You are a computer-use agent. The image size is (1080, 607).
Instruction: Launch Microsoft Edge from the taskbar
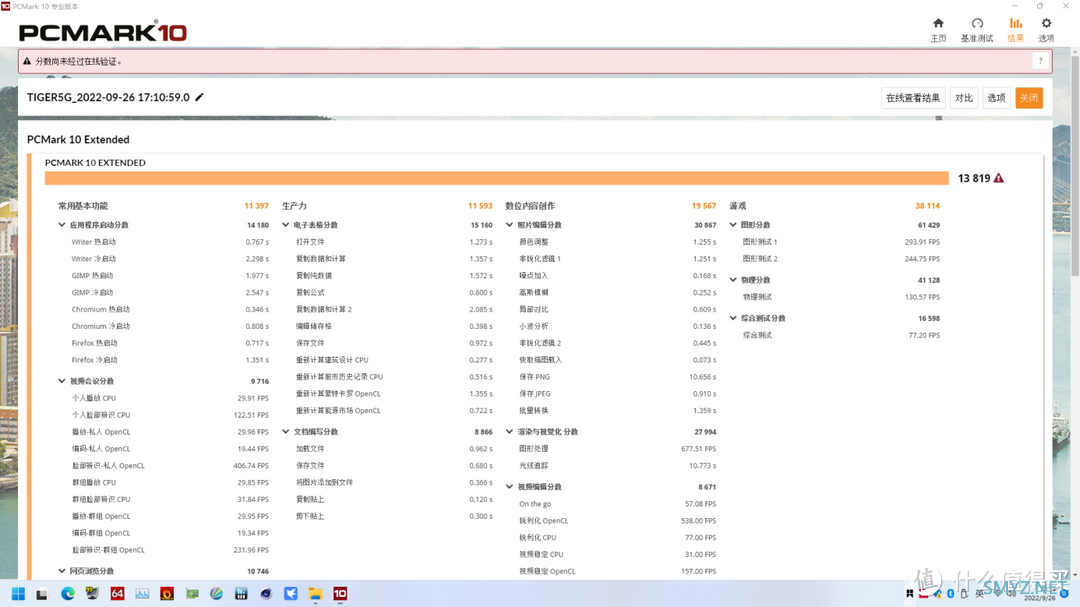[68, 594]
